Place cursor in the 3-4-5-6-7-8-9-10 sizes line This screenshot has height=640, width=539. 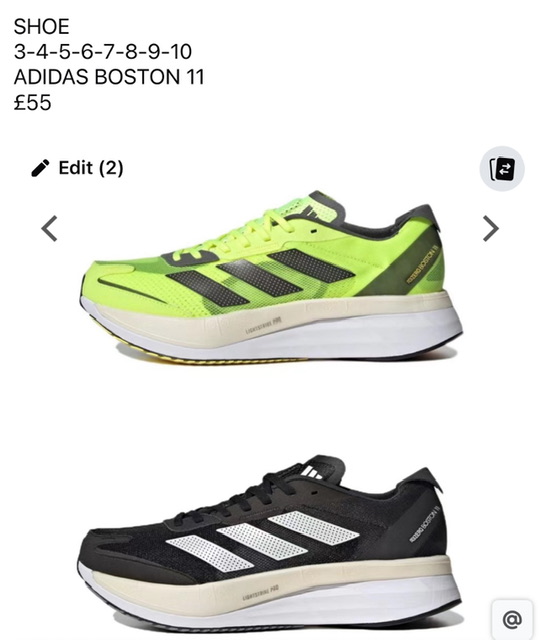tap(103, 52)
